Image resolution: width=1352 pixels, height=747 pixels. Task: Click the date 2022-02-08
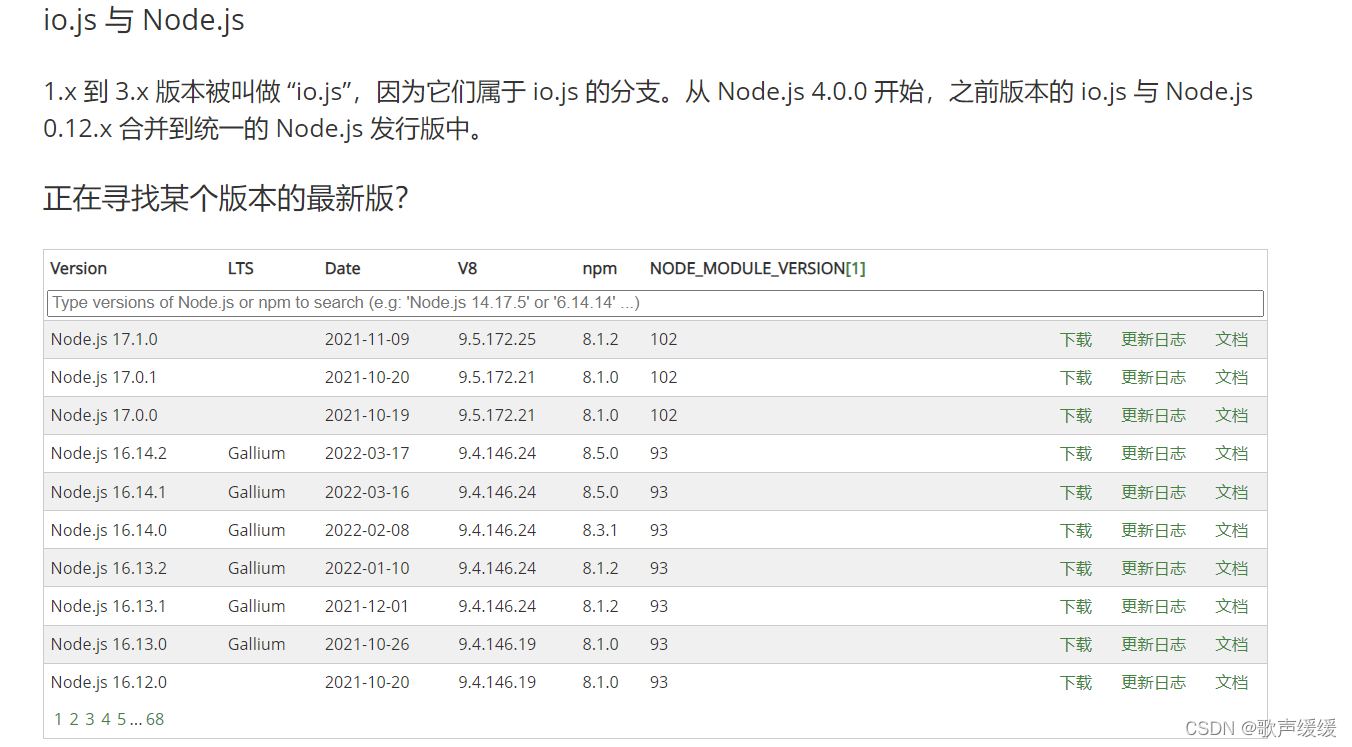(x=367, y=530)
